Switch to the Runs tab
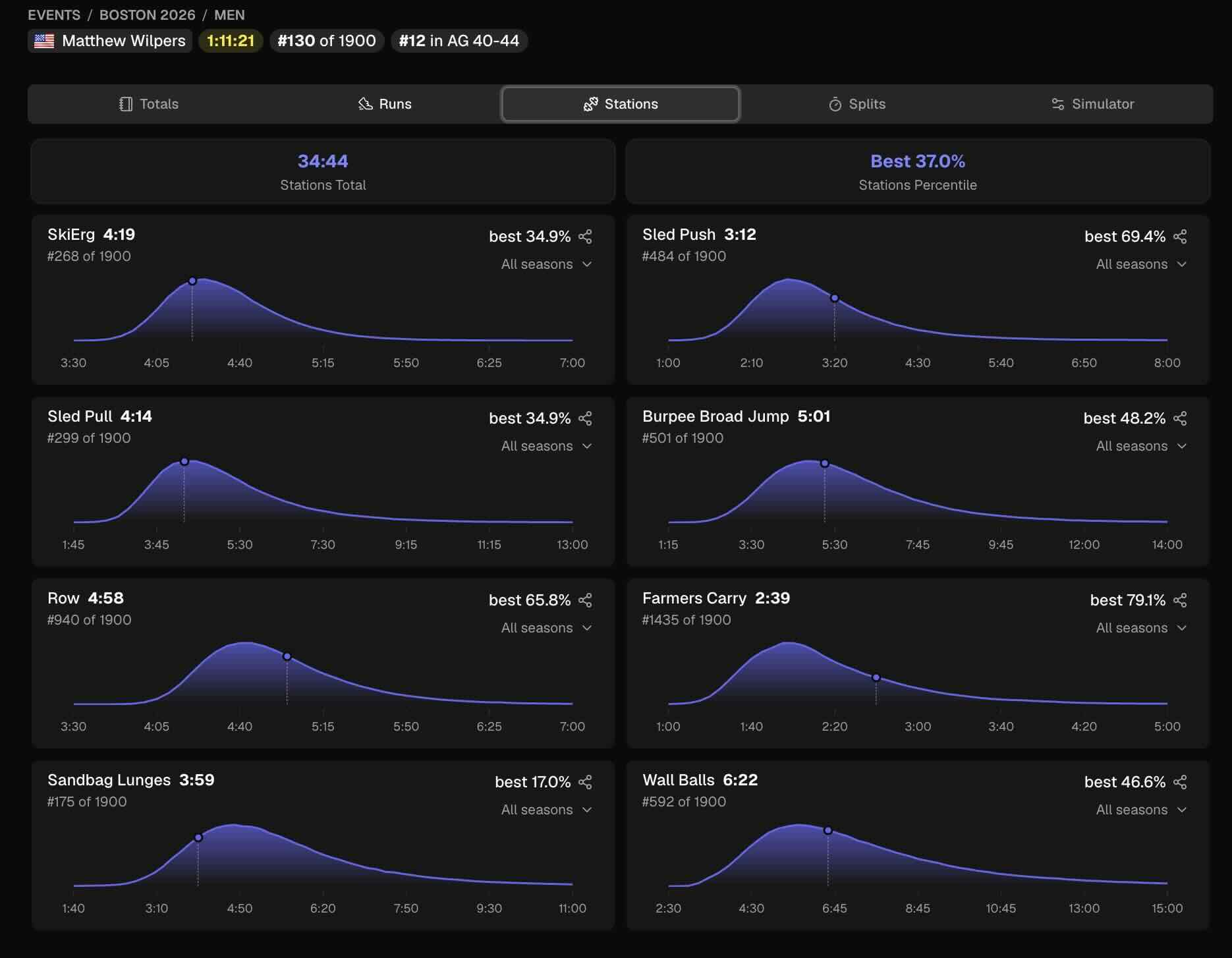This screenshot has width=1232, height=958. pyautogui.click(x=385, y=104)
